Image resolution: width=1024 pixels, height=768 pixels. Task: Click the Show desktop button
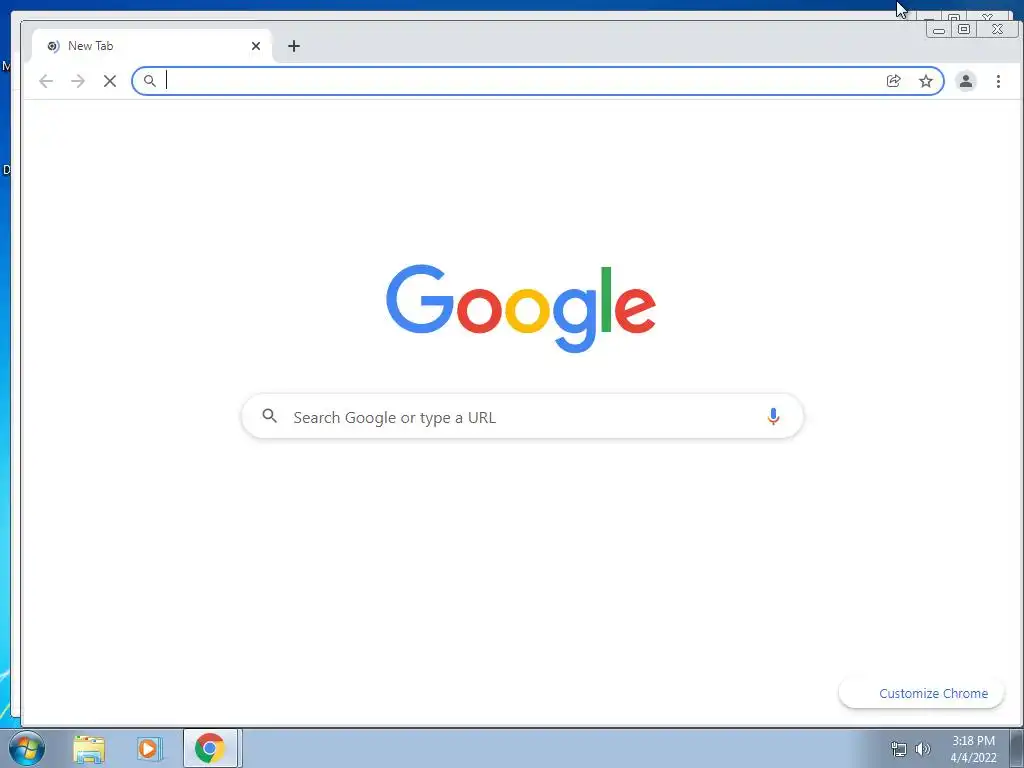tap(1017, 748)
